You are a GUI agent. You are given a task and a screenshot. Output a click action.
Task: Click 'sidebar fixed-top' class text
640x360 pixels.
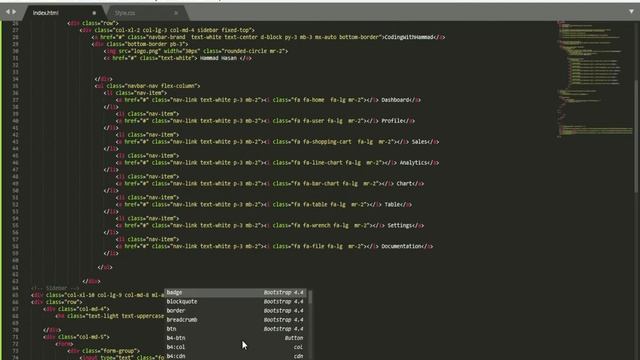[225, 30]
